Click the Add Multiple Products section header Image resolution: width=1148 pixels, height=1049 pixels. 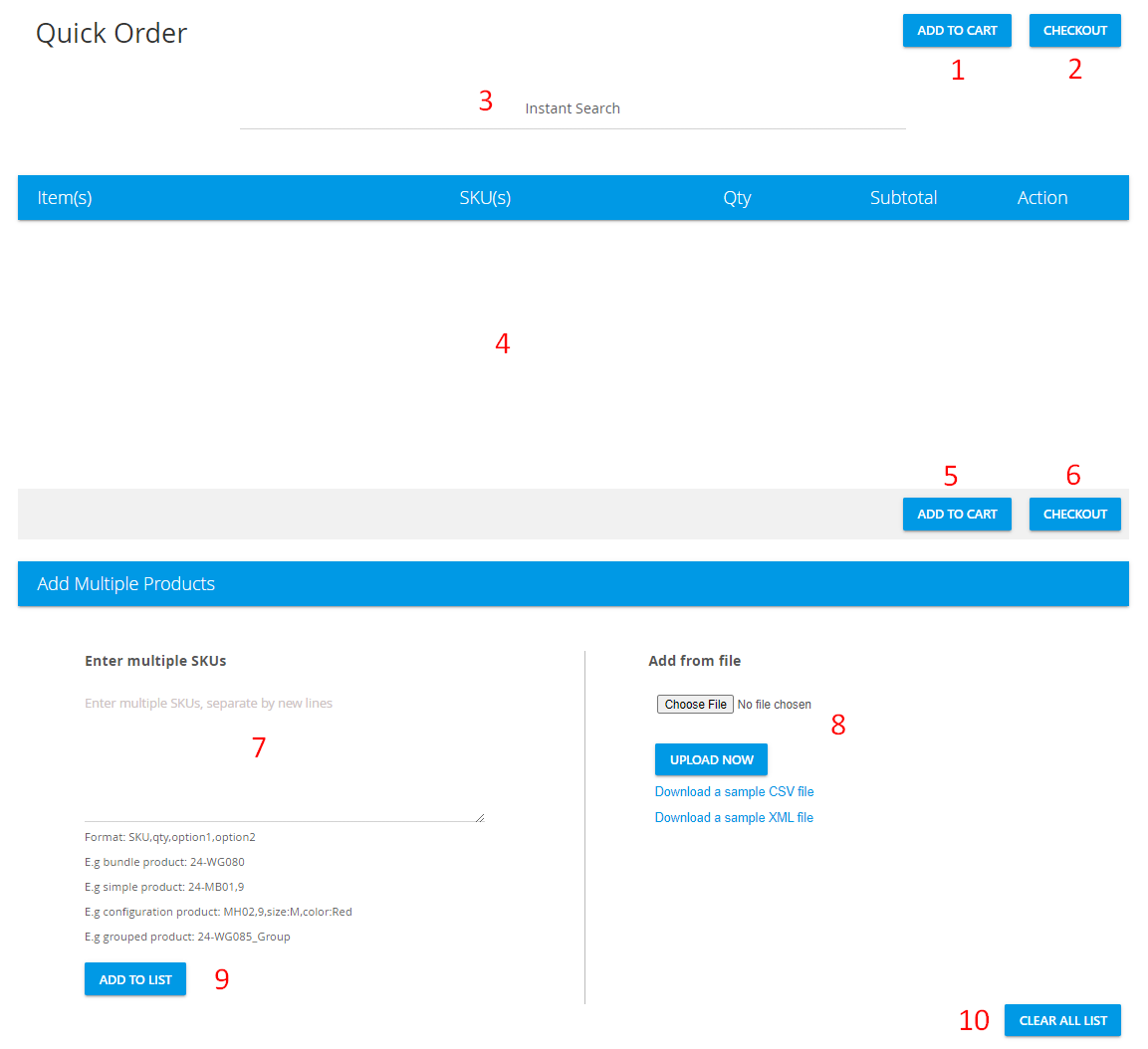pyautogui.click(x=126, y=584)
